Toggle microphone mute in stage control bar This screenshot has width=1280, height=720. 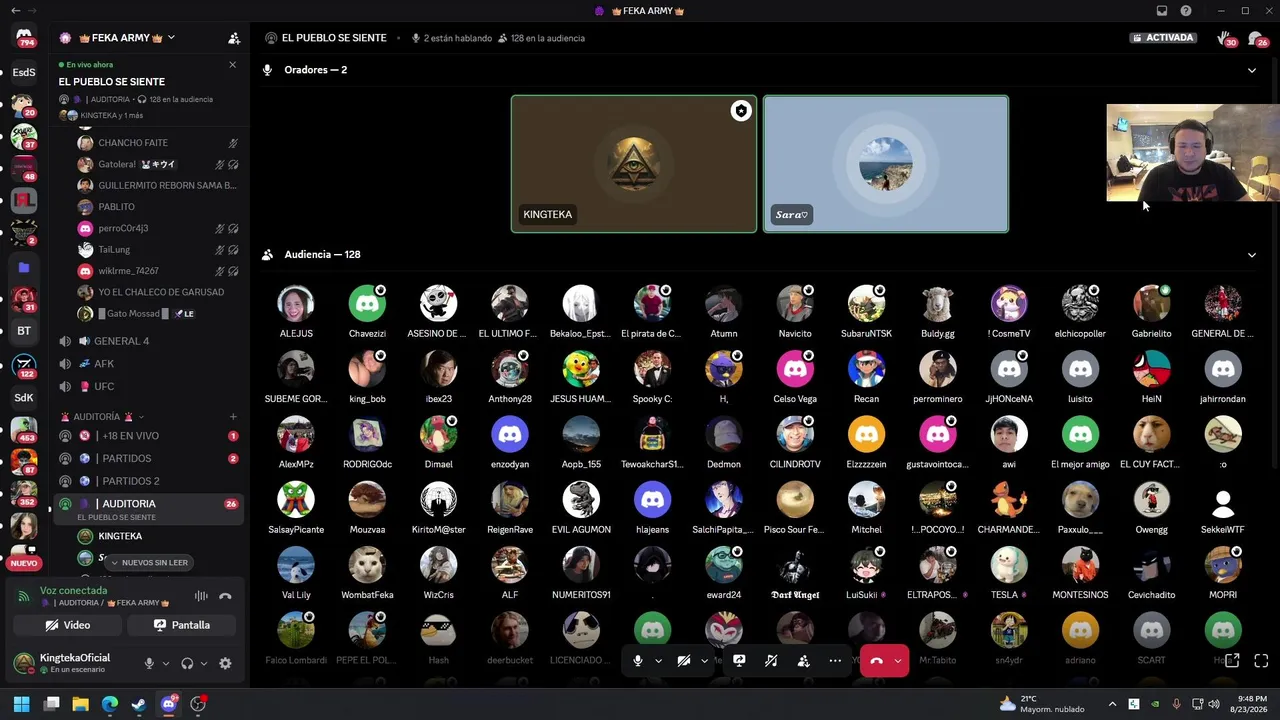click(638, 660)
